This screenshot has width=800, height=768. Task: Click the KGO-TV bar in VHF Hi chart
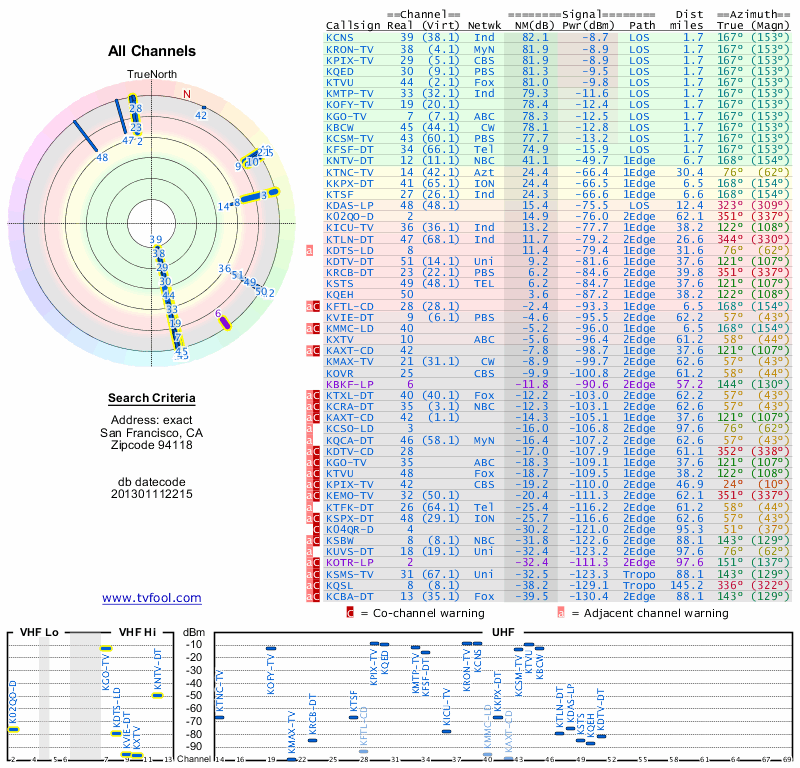(x=106, y=649)
